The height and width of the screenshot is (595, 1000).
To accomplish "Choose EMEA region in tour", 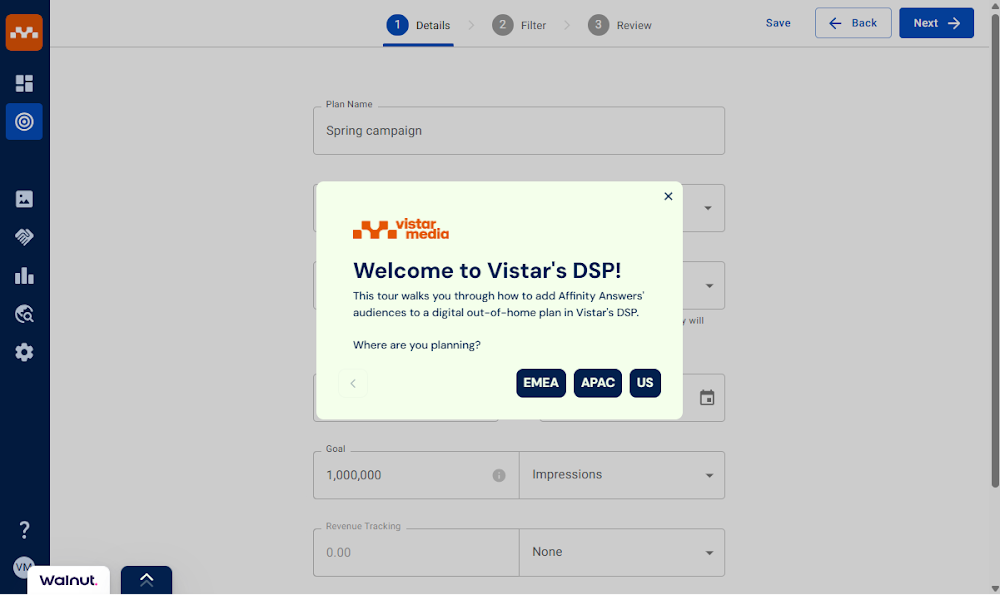I will point(541,383).
